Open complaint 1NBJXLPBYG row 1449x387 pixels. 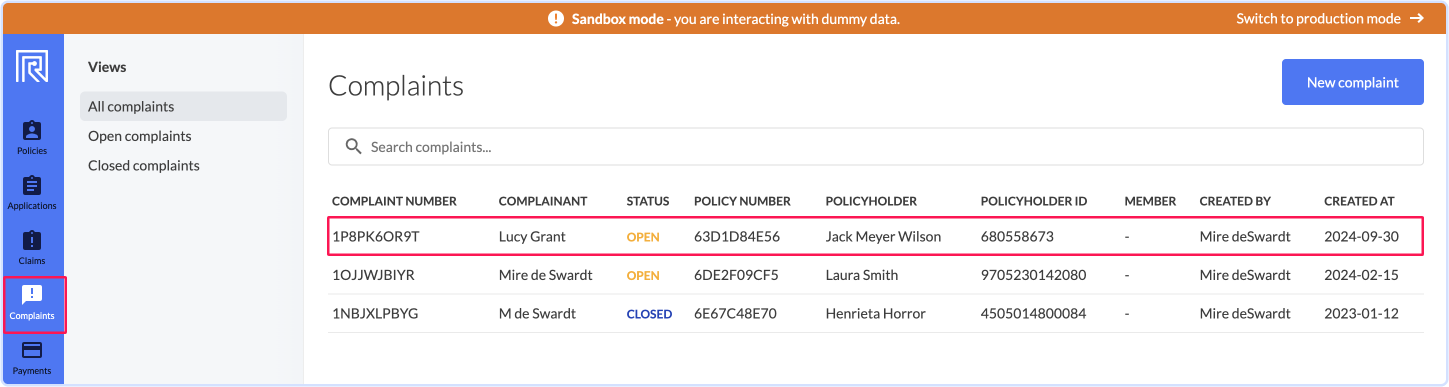point(875,314)
